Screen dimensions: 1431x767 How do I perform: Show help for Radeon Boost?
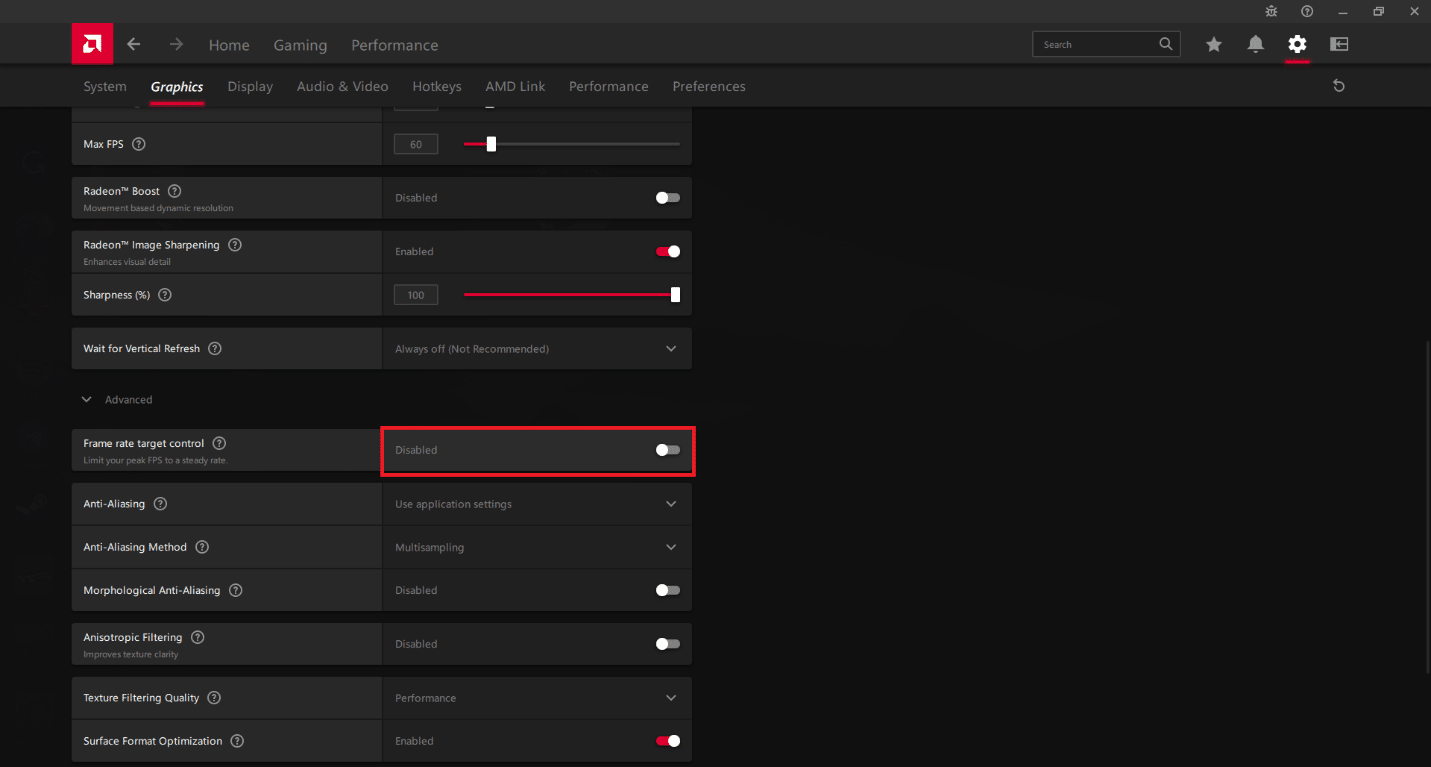175,191
